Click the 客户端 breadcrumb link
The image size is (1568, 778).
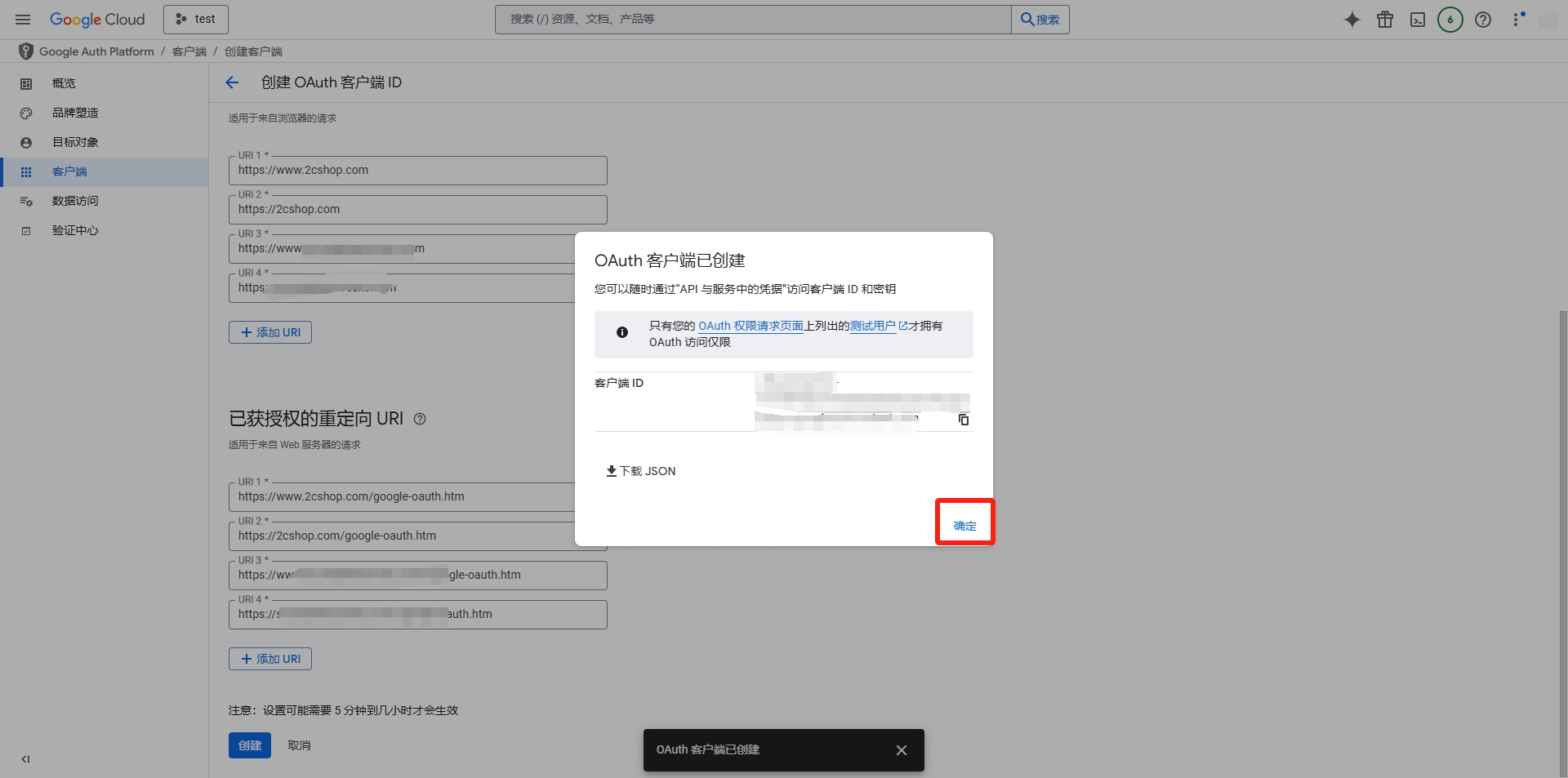189,51
